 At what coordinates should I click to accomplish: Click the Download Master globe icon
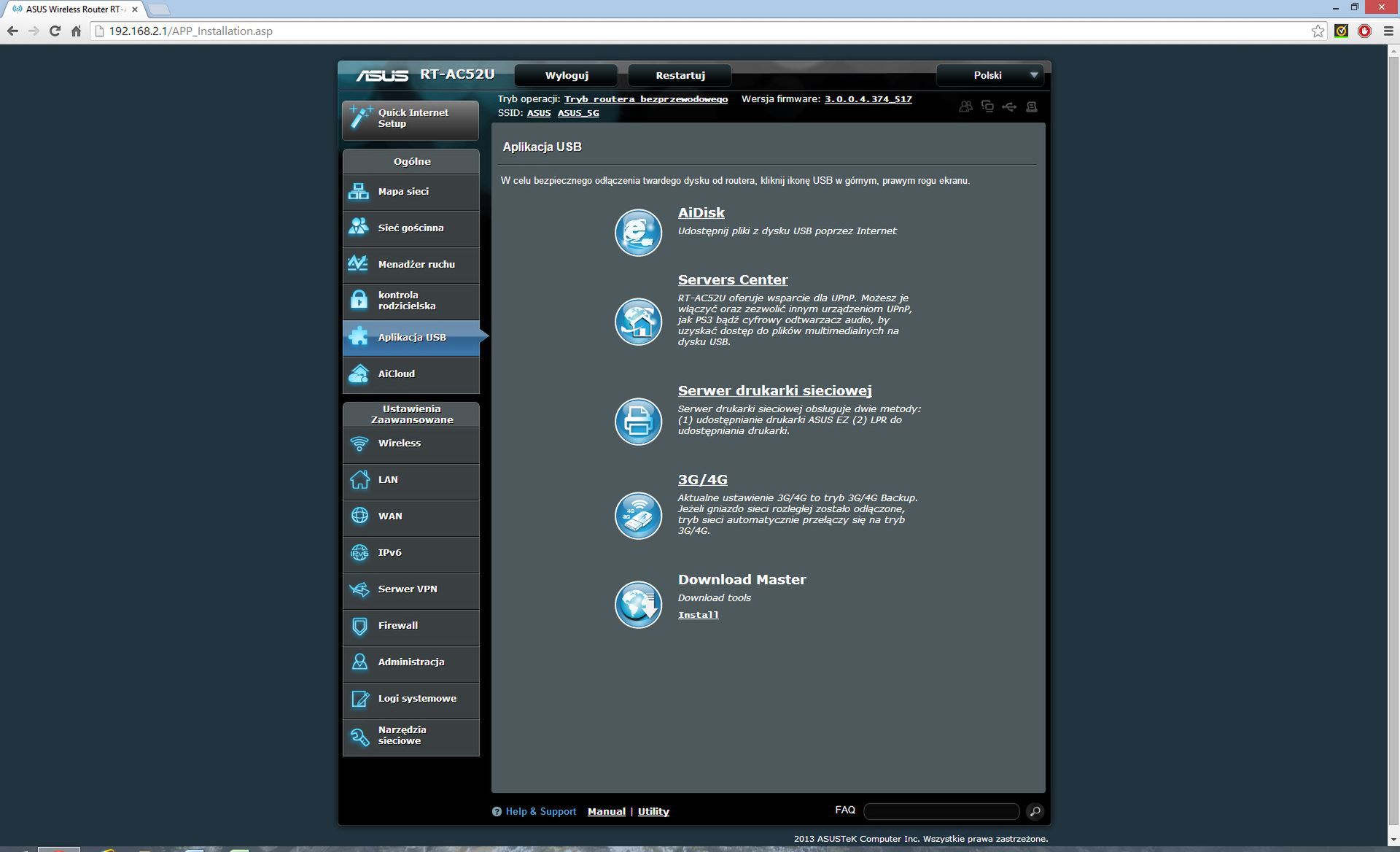pyautogui.click(x=638, y=604)
